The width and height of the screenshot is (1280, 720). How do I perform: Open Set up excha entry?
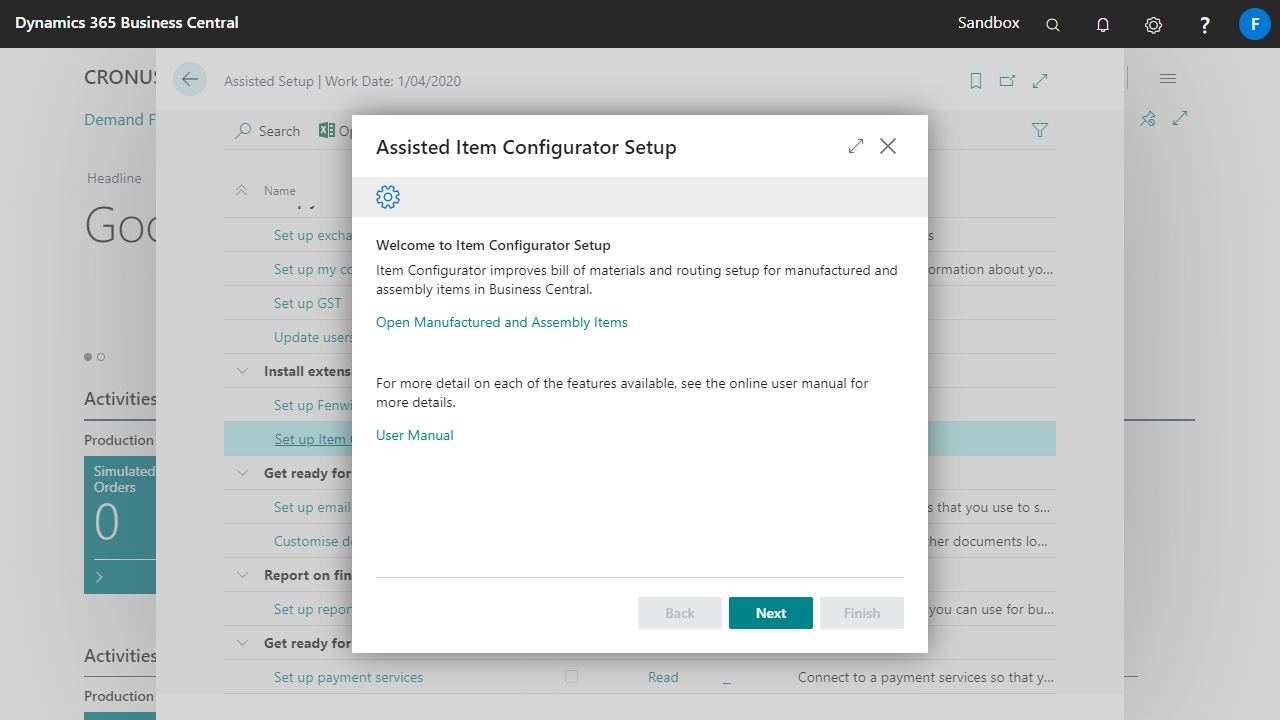pos(313,235)
